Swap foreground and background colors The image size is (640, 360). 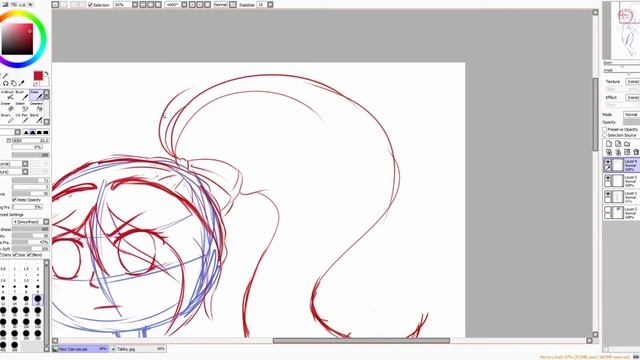pyautogui.click(x=46, y=74)
